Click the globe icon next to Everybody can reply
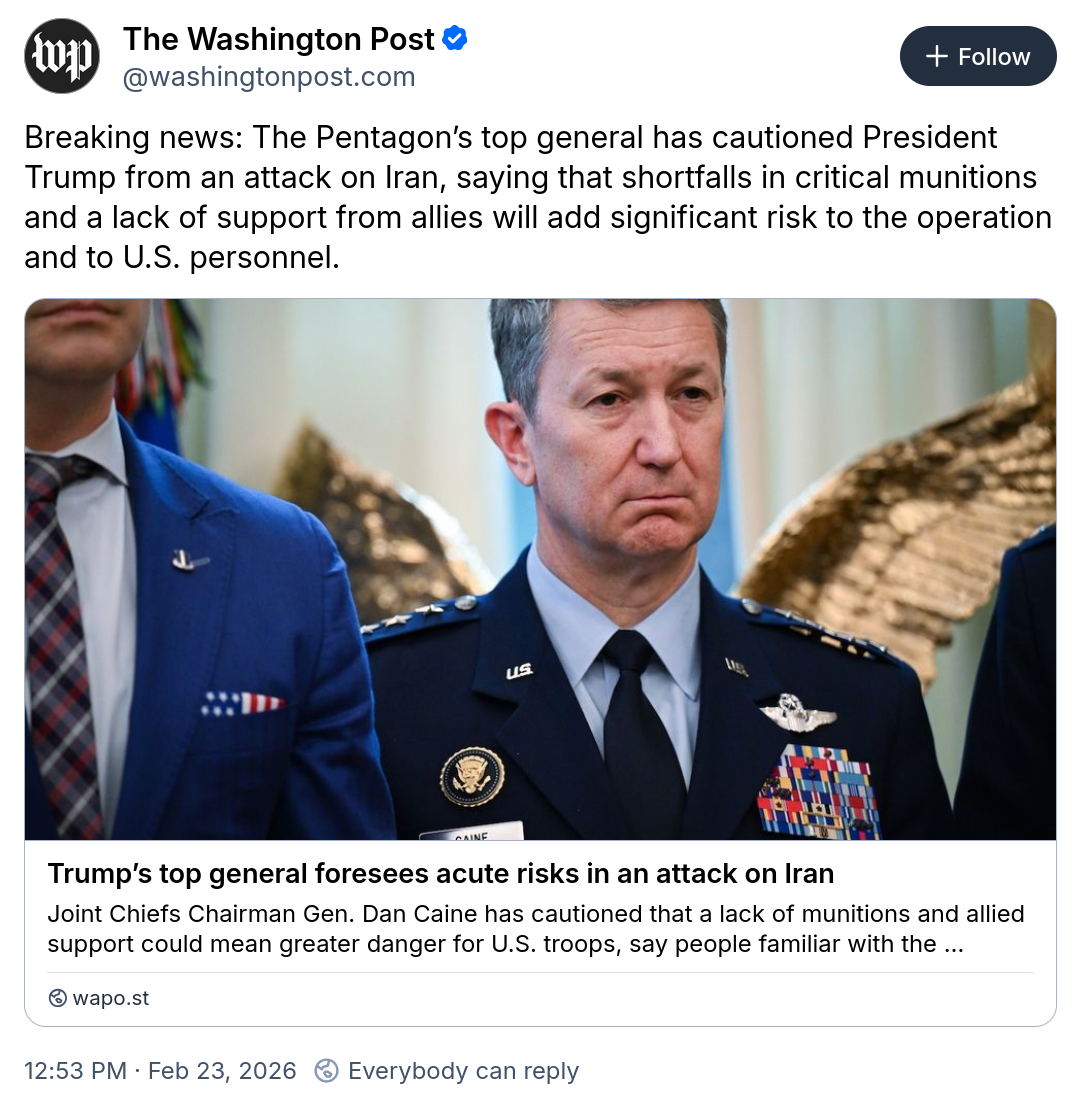 tap(326, 1070)
